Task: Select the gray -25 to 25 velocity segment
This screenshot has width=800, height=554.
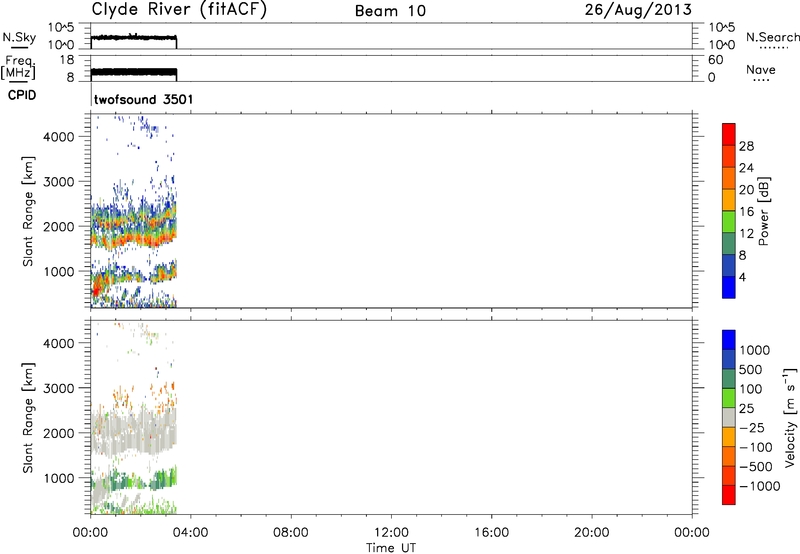Action: click(729, 417)
